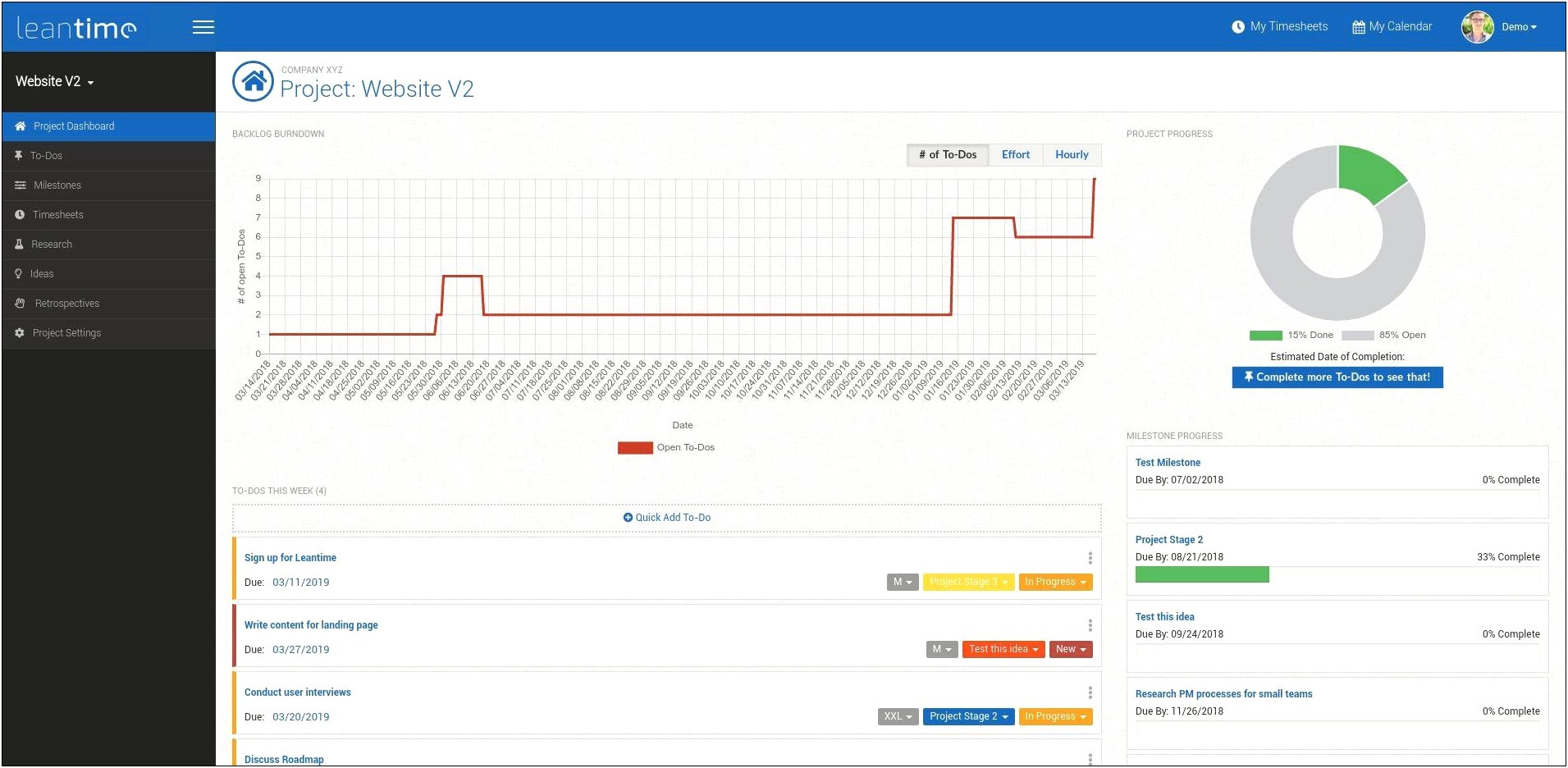Image resolution: width=1568 pixels, height=768 pixels.
Task: Click the green Done donut segment
Action: 1368,173
